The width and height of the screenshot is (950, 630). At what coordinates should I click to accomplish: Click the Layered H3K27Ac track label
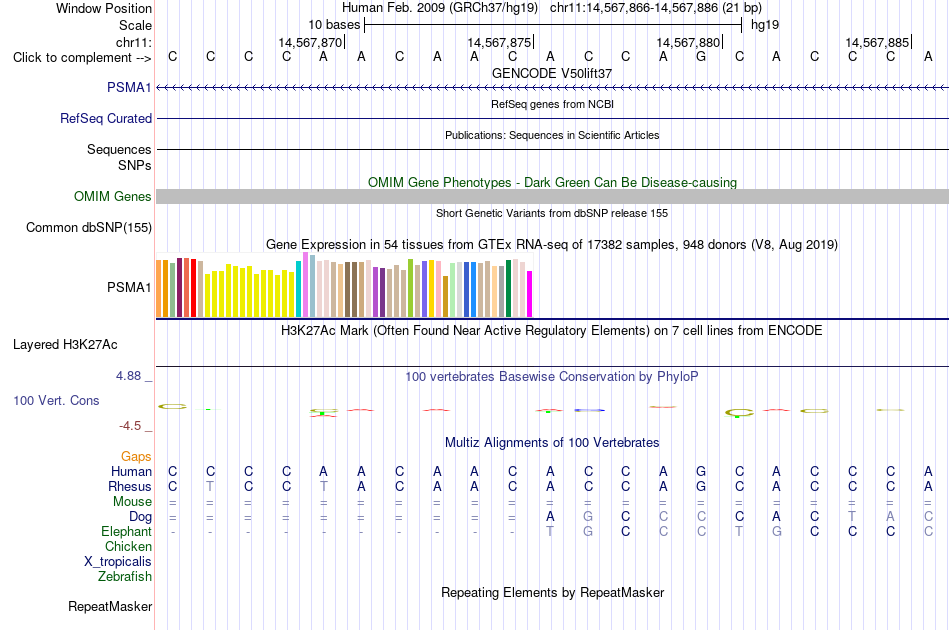pyautogui.click(x=65, y=345)
